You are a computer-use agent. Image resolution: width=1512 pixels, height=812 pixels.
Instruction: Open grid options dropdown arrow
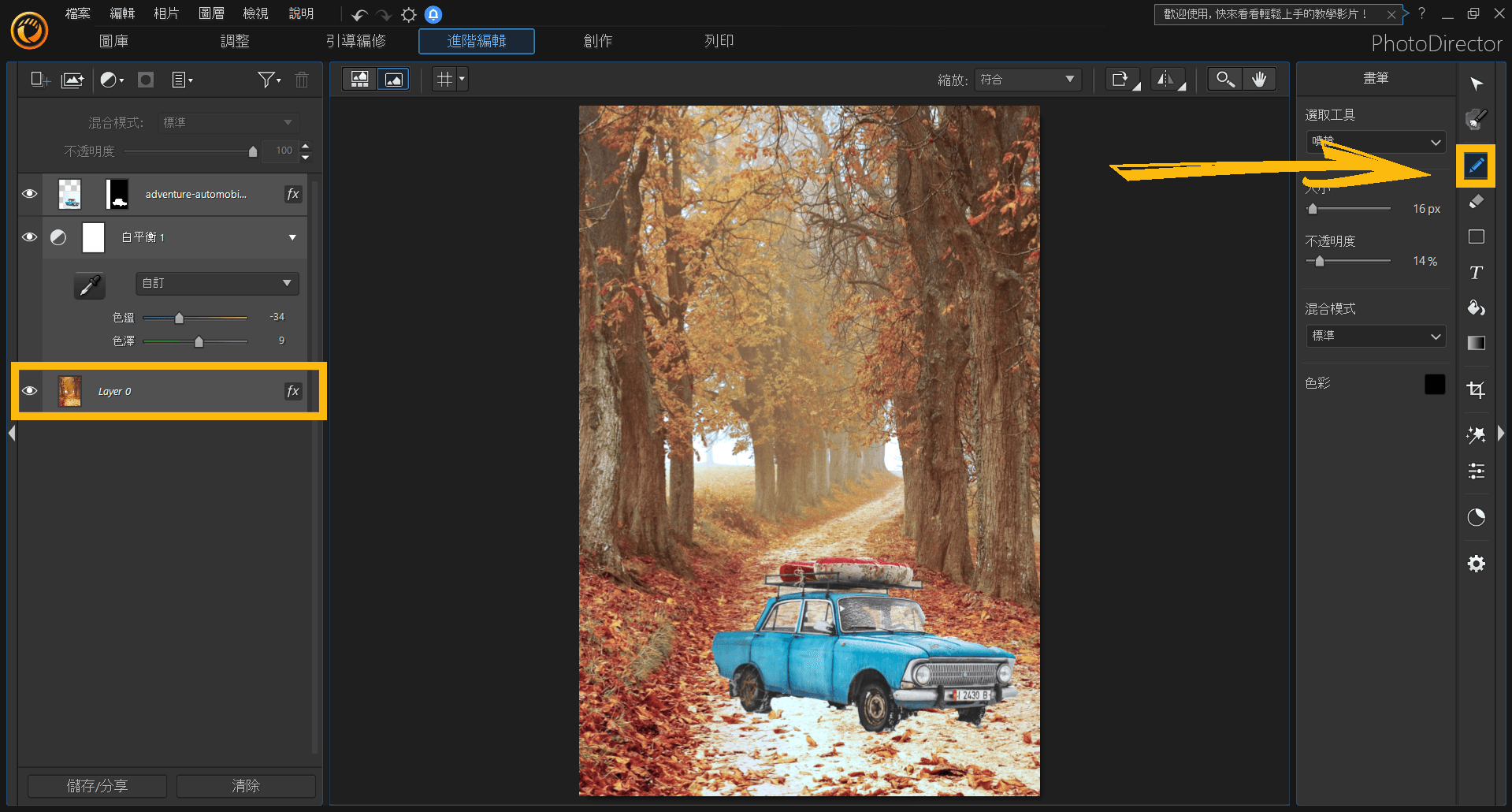tap(462, 79)
